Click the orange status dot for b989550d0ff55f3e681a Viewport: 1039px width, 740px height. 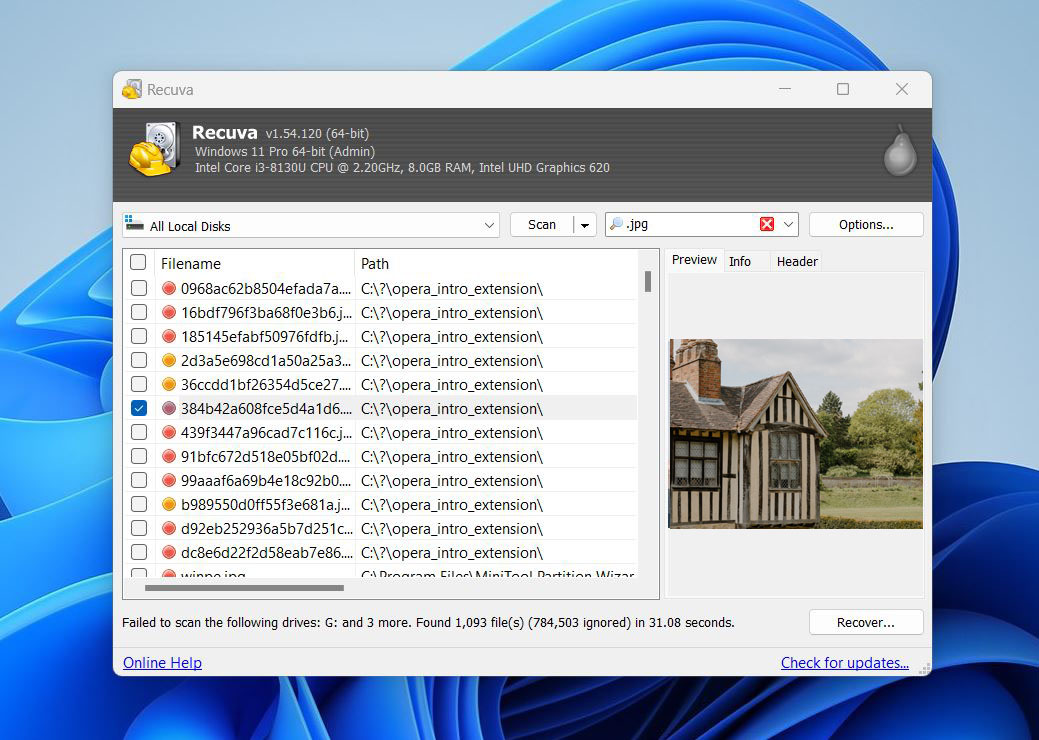pos(169,504)
